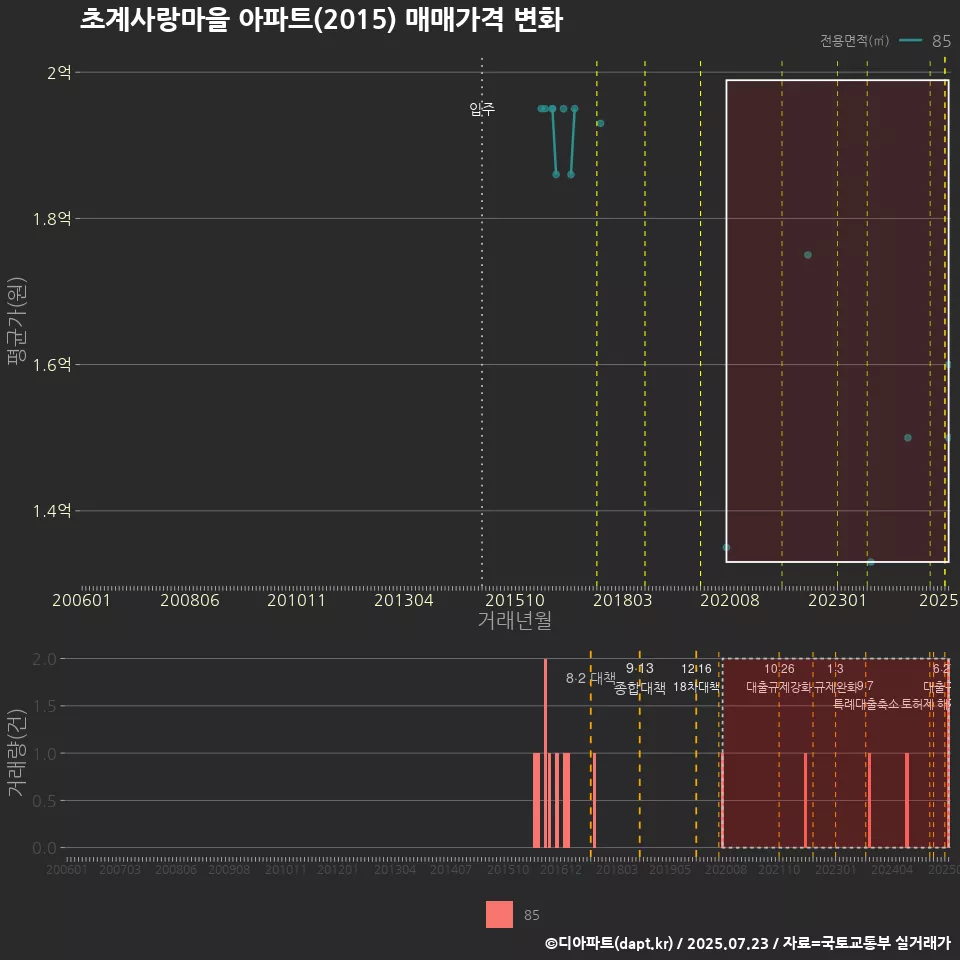Screen dimensions: 960x960
Task: Click the 9·13 종합대책 annotation
Action: pos(640,678)
